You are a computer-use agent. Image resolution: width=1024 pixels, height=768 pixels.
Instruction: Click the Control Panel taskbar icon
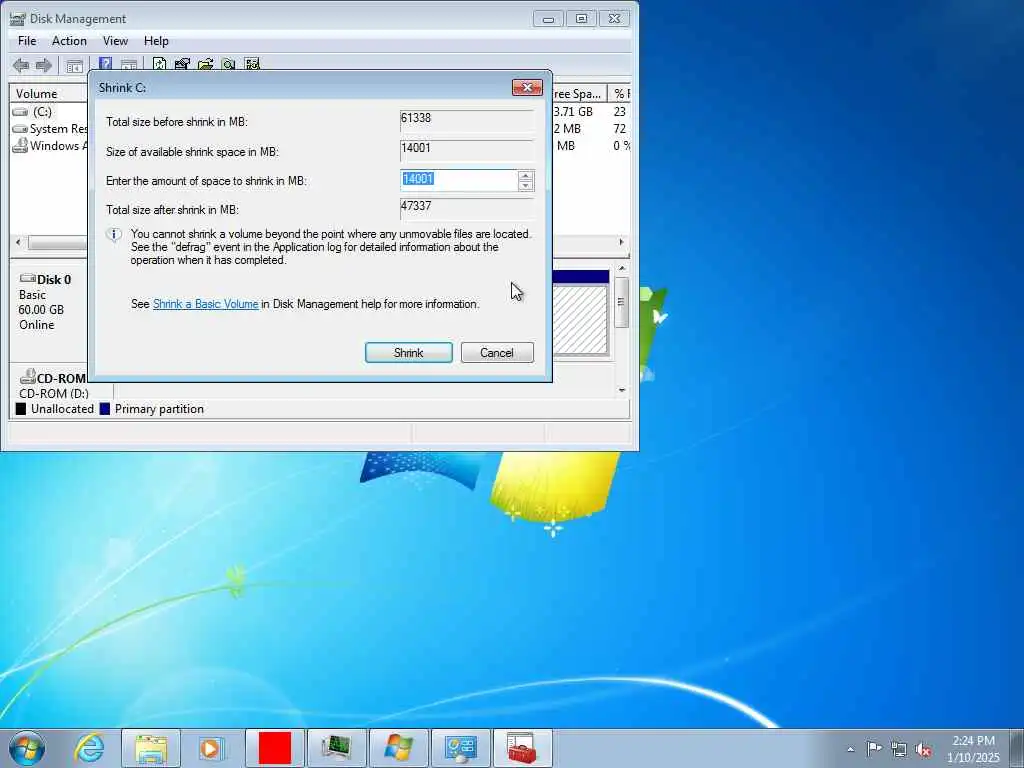pos(461,748)
